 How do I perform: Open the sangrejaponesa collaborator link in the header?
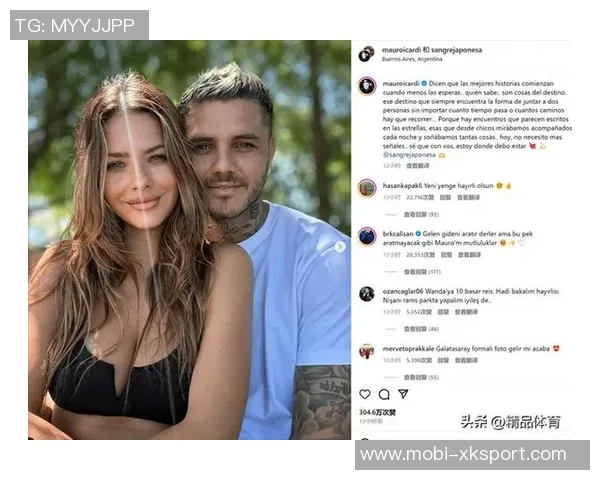(x=457, y=50)
